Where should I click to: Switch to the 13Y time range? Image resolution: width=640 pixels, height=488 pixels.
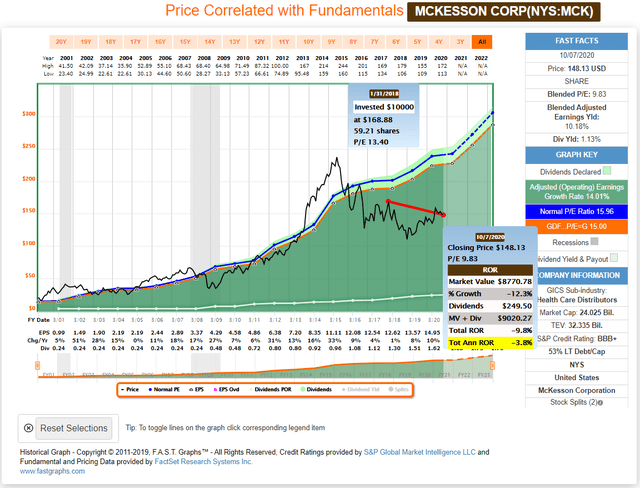[x=235, y=42]
